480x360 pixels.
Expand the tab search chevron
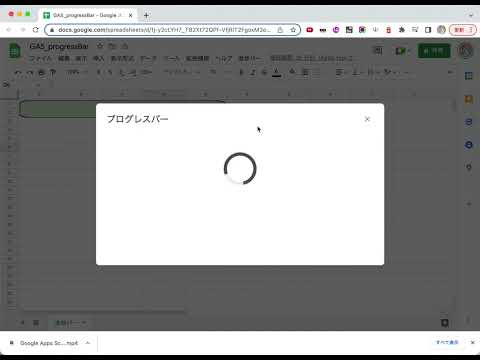(471, 15)
